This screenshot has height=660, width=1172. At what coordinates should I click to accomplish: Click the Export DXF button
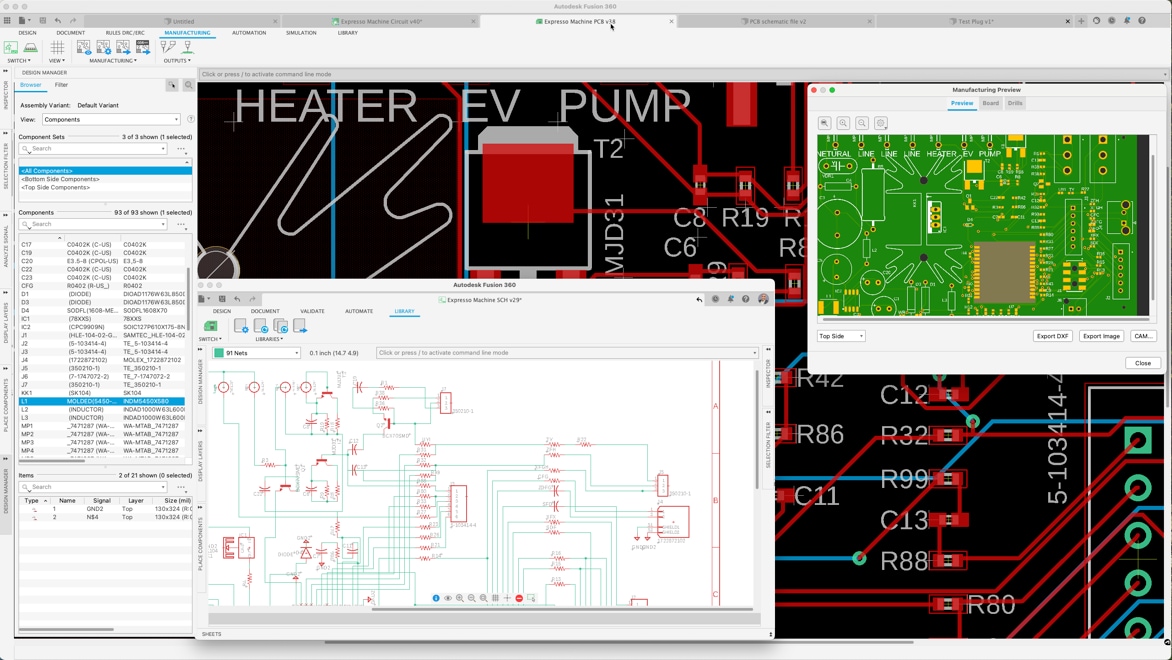click(1052, 336)
